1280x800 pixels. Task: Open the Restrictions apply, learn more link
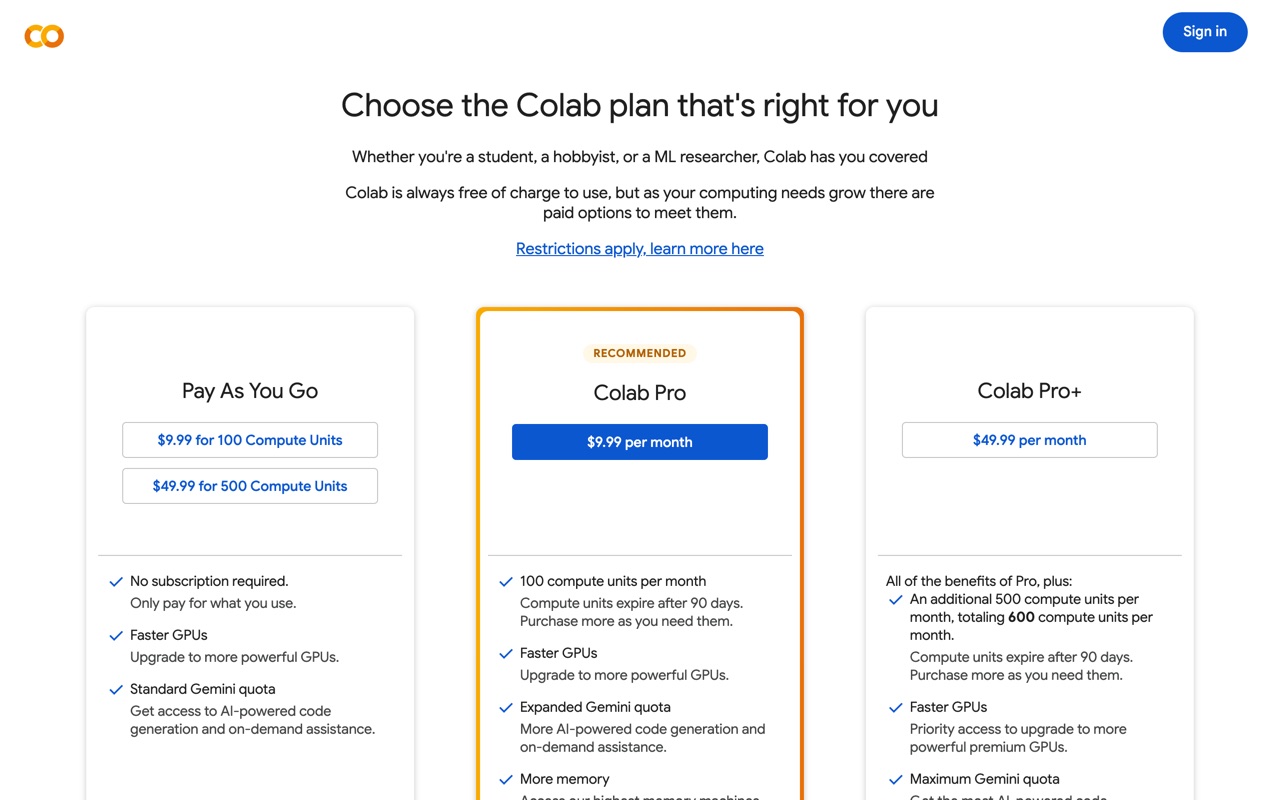pos(640,248)
